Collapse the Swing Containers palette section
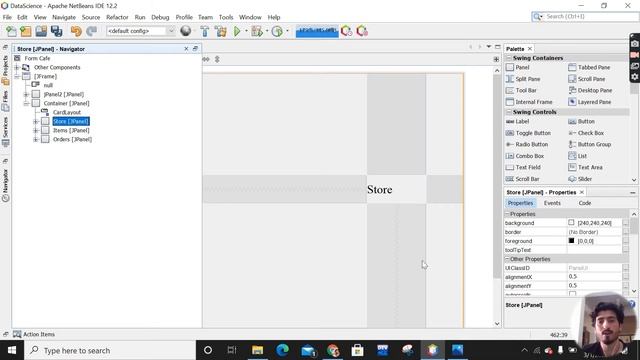The height and width of the screenshot is (360, 640). [x=509, y=58]
